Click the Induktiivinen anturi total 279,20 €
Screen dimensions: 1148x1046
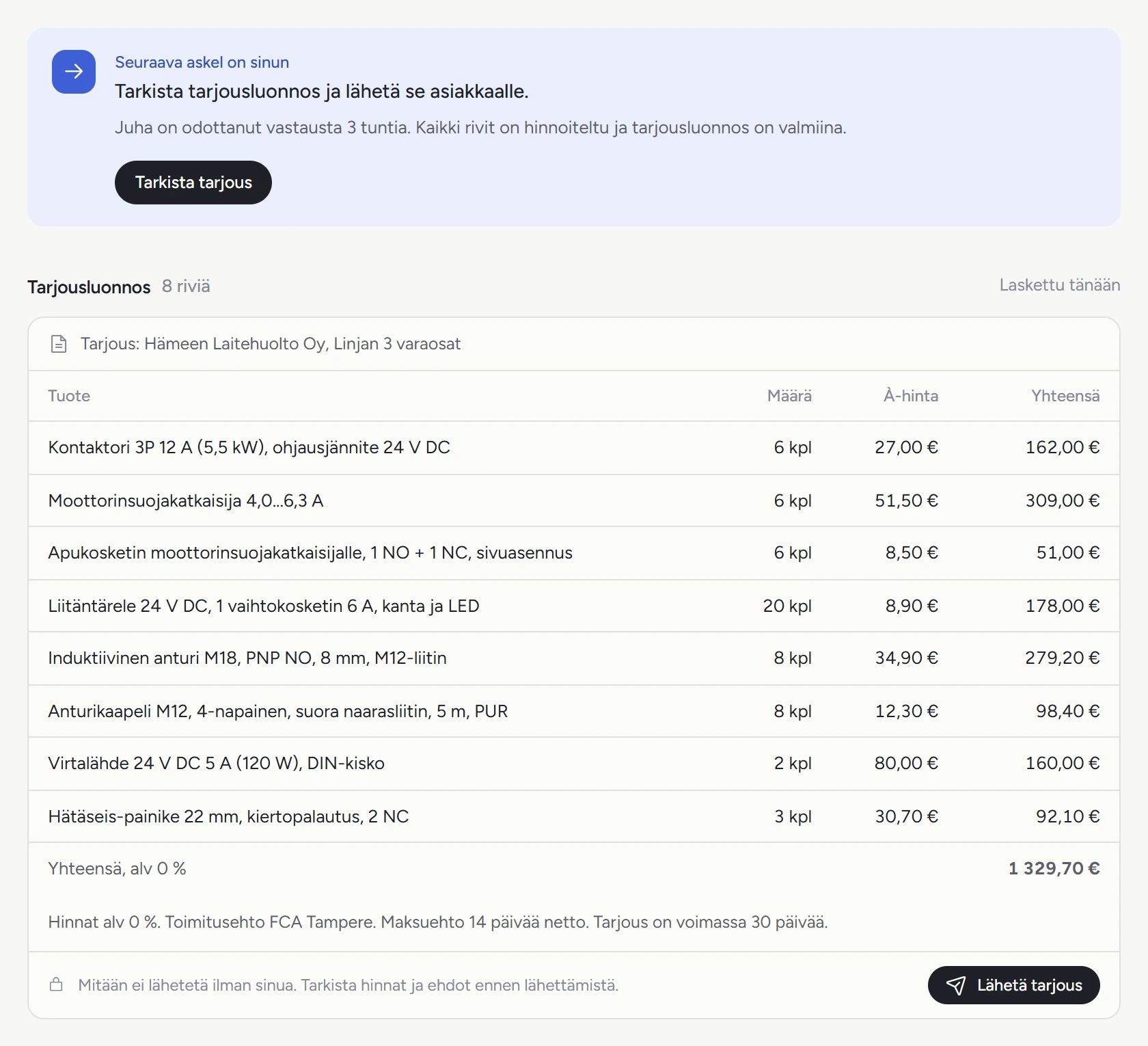click(1063, 658)
